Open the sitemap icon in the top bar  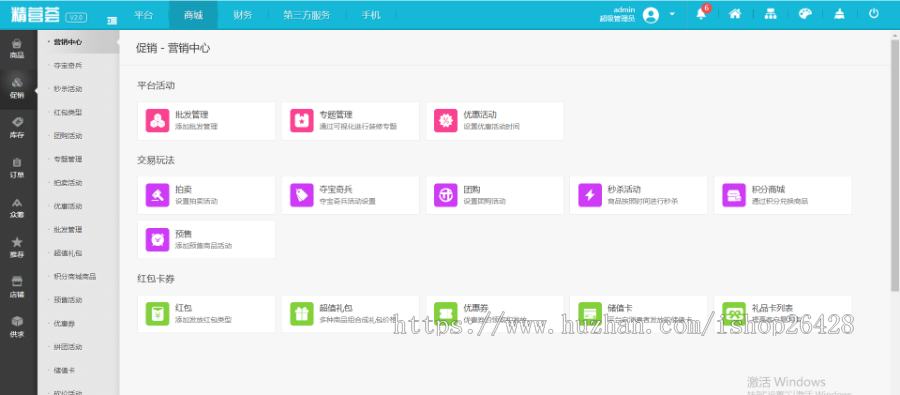click(770, 14)
